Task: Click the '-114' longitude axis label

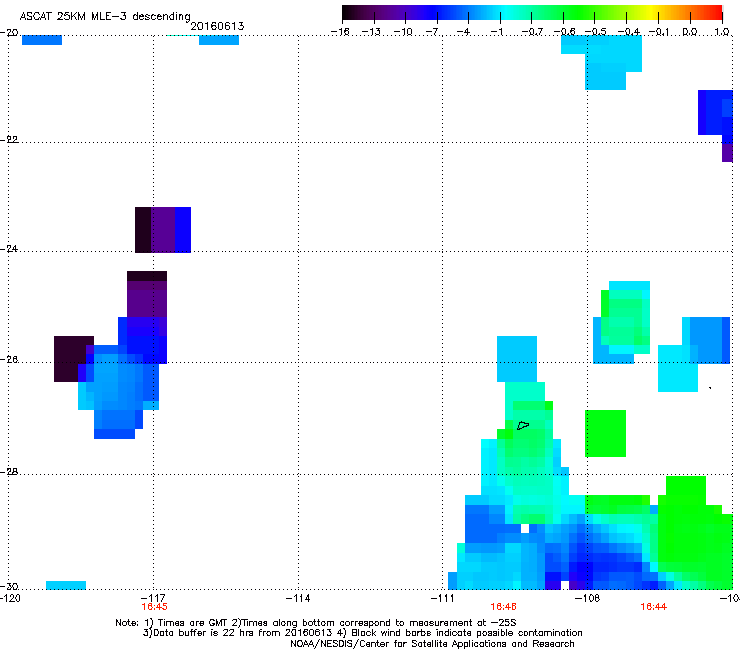Action: (298, 598)
